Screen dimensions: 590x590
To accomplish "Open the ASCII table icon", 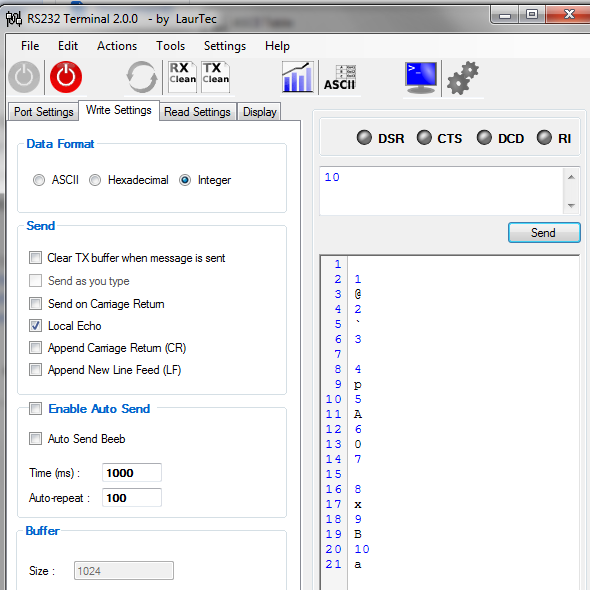I will pyautogui.click(x=340, y=78).
